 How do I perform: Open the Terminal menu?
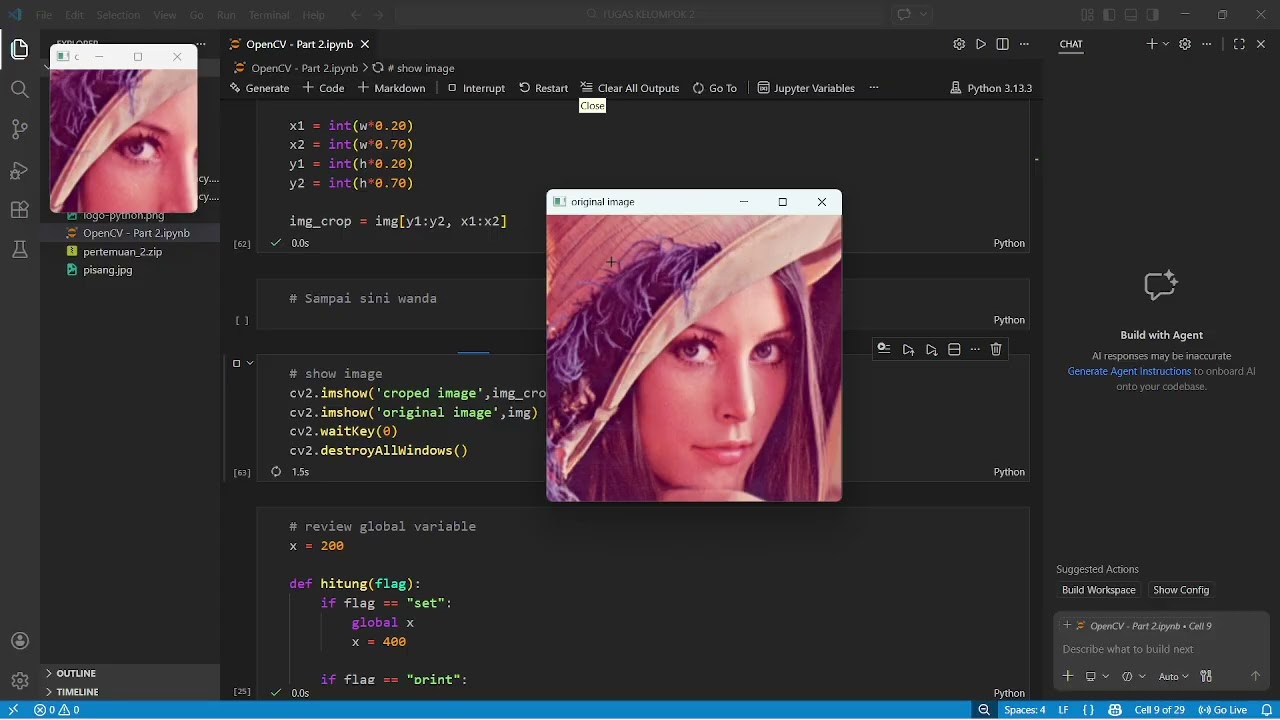click(268, 15)
